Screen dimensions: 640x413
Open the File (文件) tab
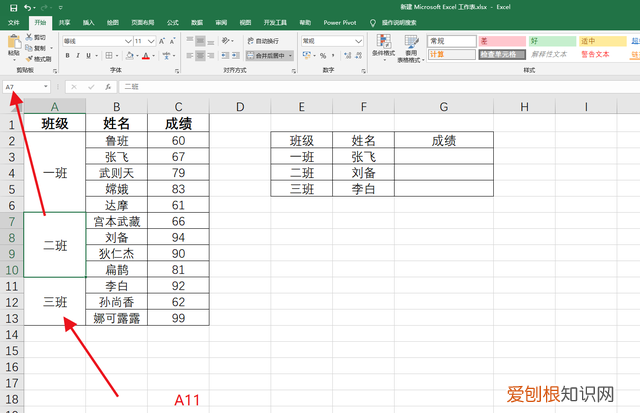(x=13, y=23)
